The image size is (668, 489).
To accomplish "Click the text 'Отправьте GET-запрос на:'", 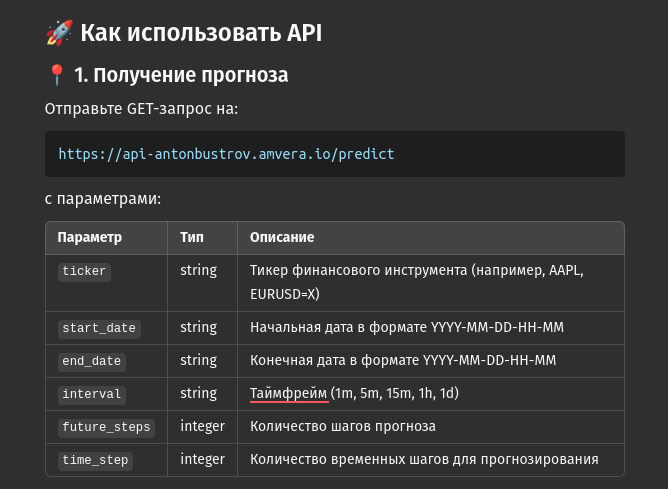I will (141, 109).
